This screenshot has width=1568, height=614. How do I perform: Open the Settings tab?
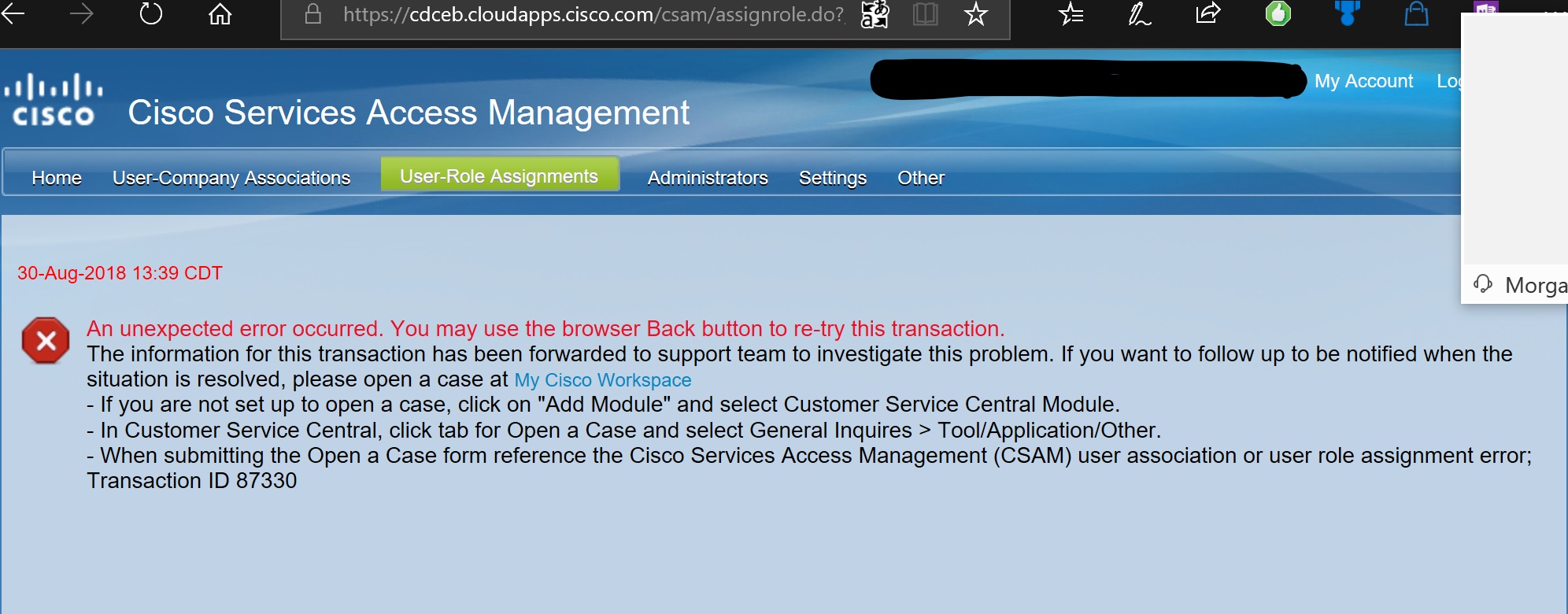[833, 178]
